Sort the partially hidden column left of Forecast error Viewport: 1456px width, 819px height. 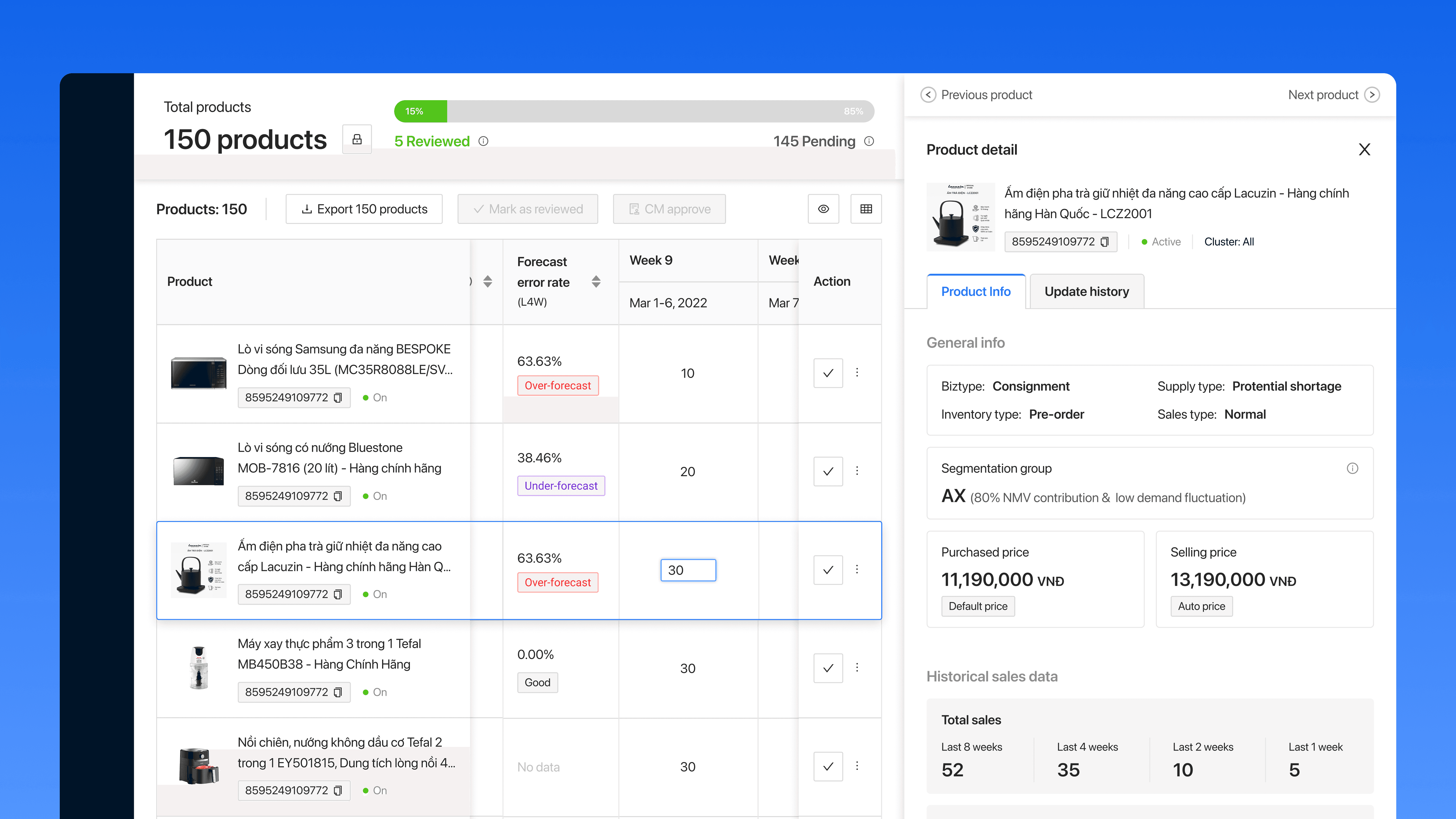pos(488,281)
